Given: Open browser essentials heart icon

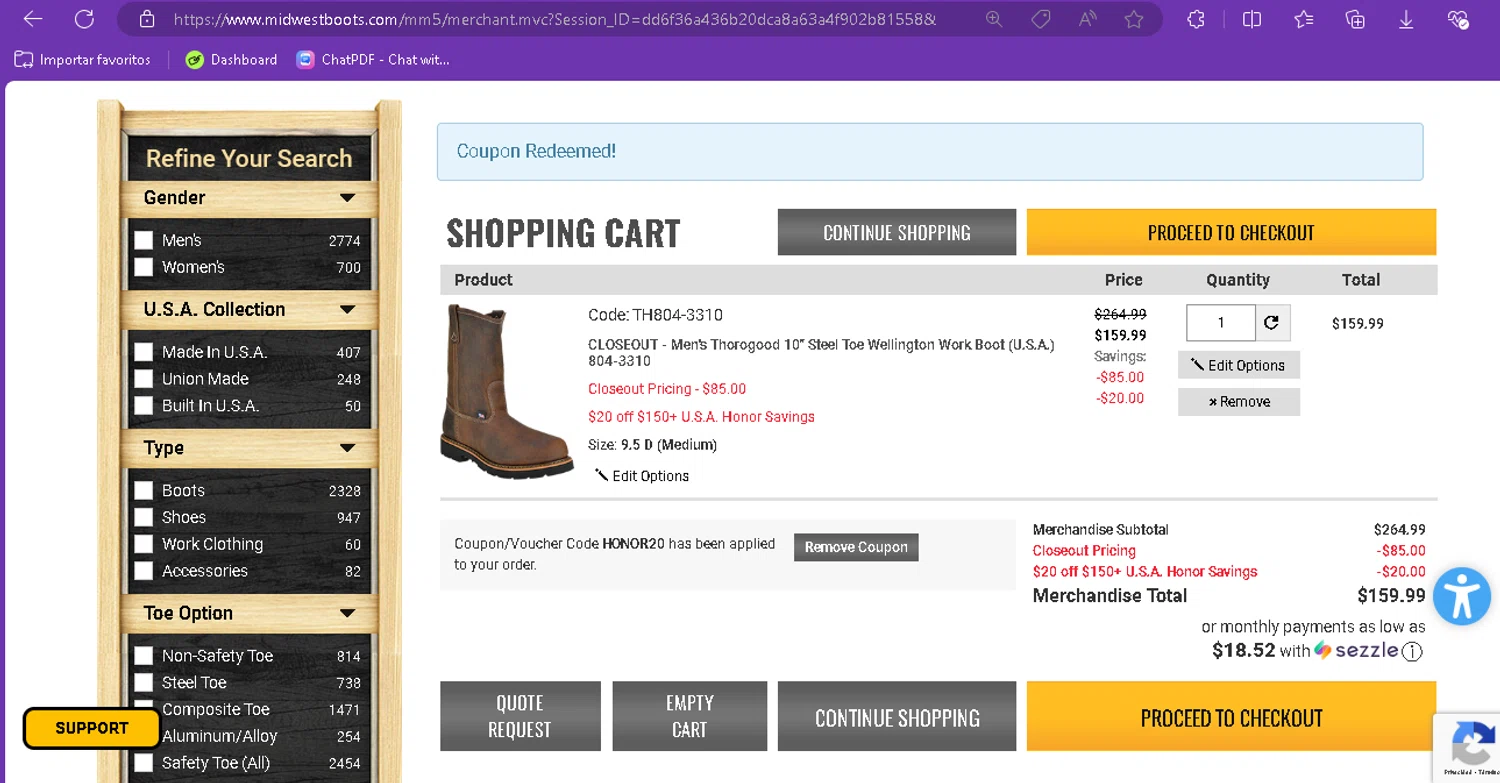Looking at the screenshot, I should click(1458, 19).
